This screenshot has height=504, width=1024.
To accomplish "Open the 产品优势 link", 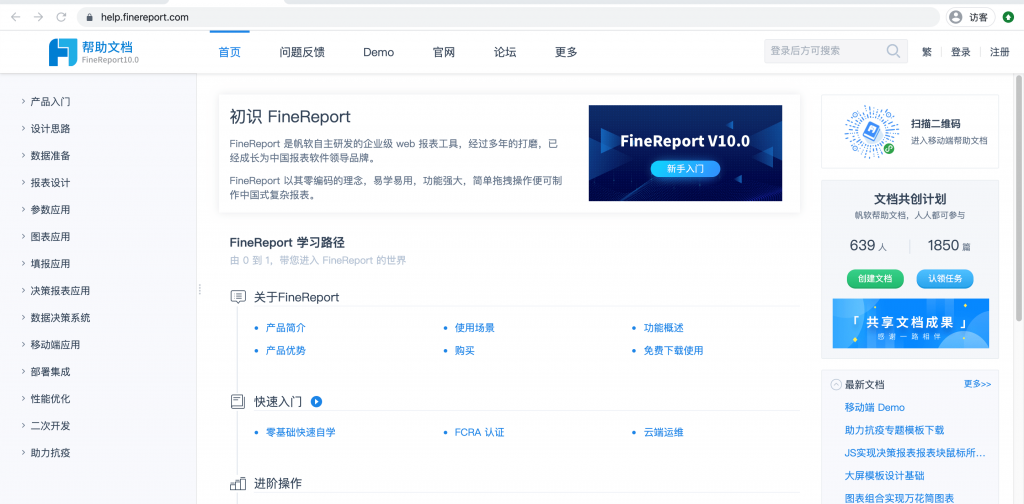I will pos(285,351).
